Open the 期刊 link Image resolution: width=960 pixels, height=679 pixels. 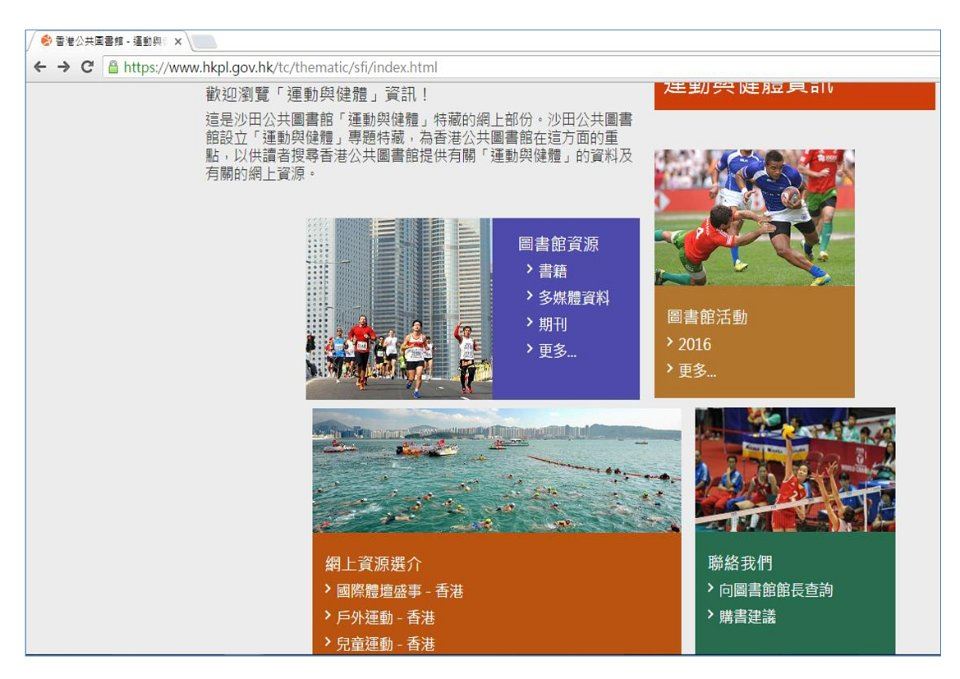(552, 324)
